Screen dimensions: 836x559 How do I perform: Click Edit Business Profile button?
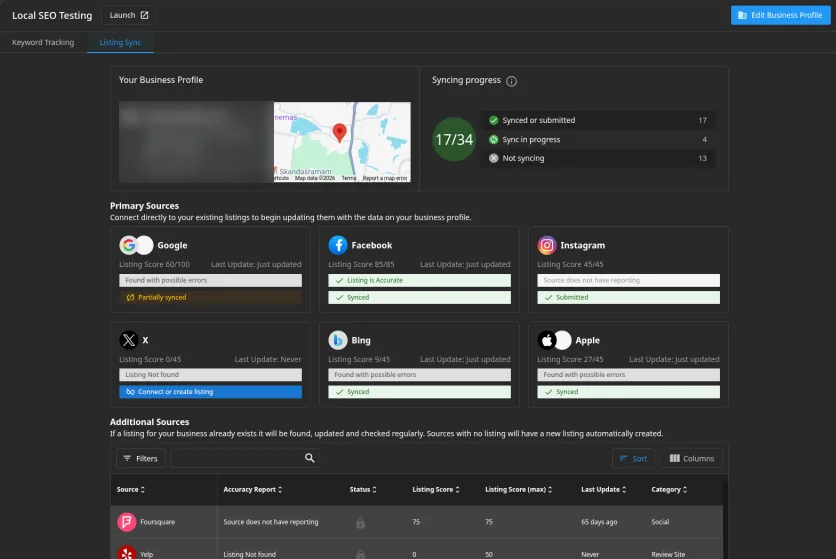(x=780, y=15)
